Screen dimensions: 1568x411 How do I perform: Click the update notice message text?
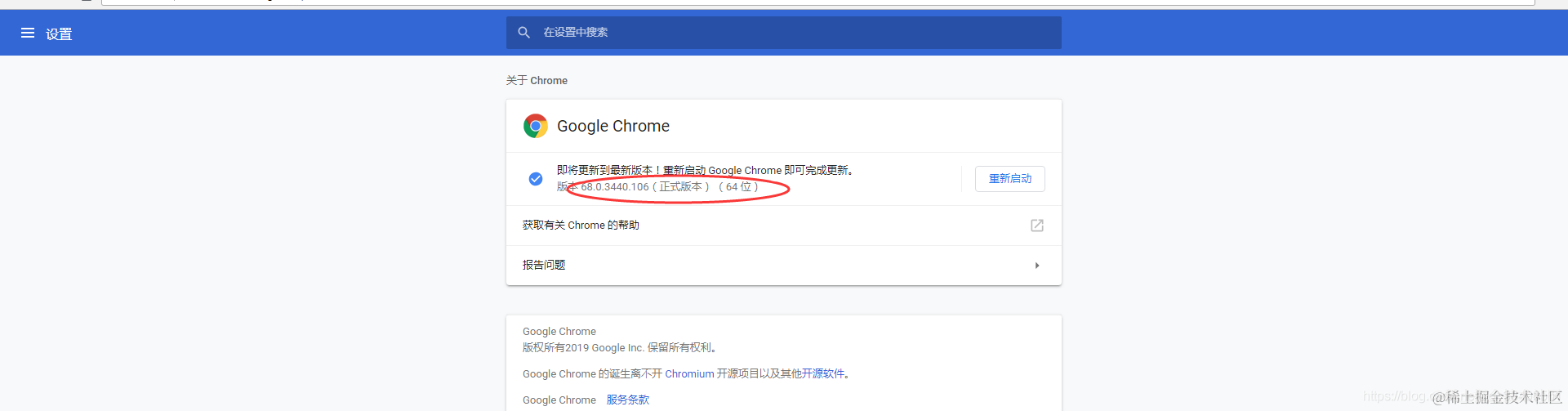point(706,171)
